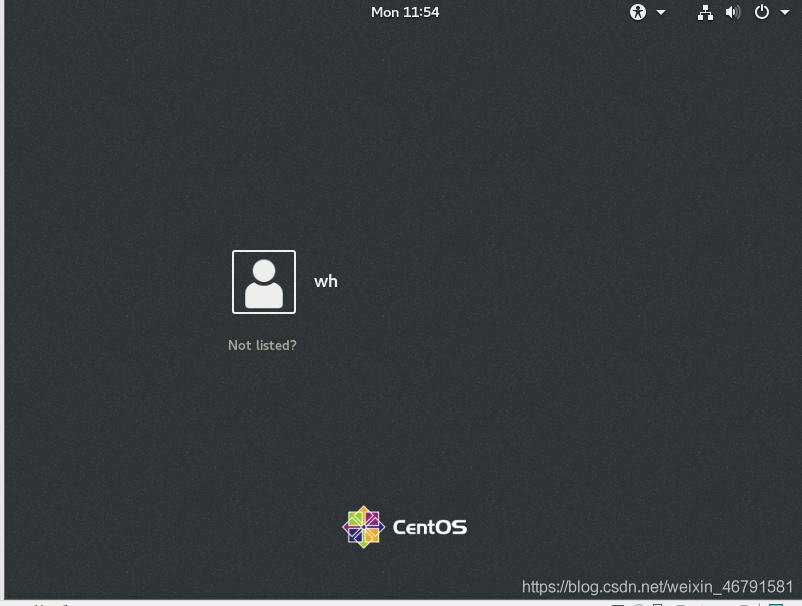
Task: Open the clock showing Mon 11:54
Action: [x=405, y=12]
